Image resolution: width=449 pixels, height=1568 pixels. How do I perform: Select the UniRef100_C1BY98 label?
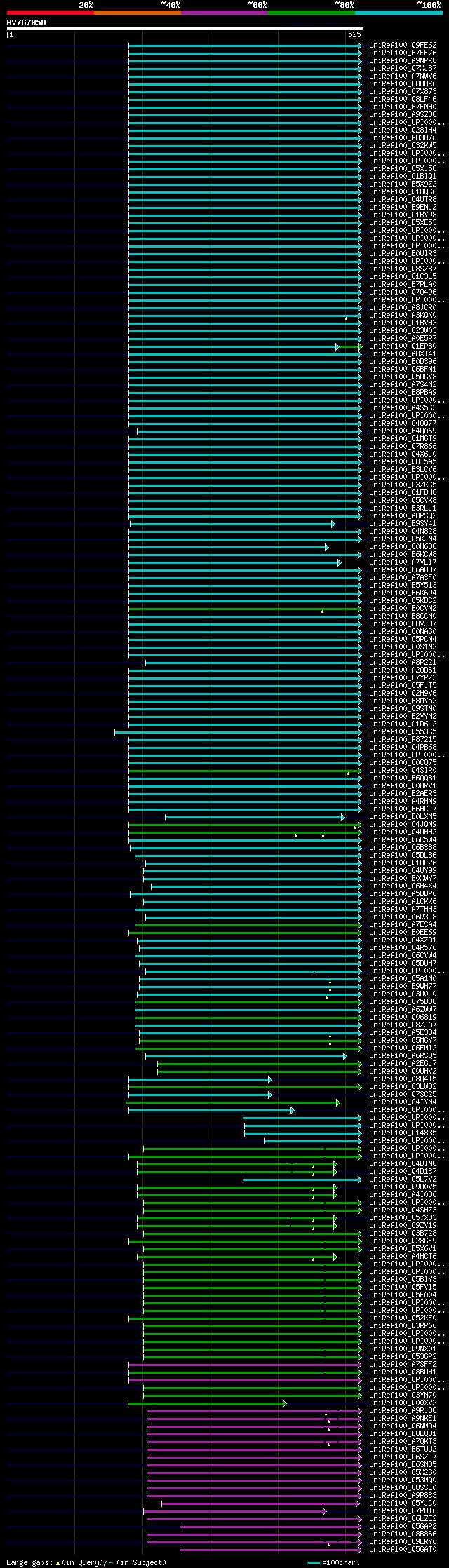403,215
